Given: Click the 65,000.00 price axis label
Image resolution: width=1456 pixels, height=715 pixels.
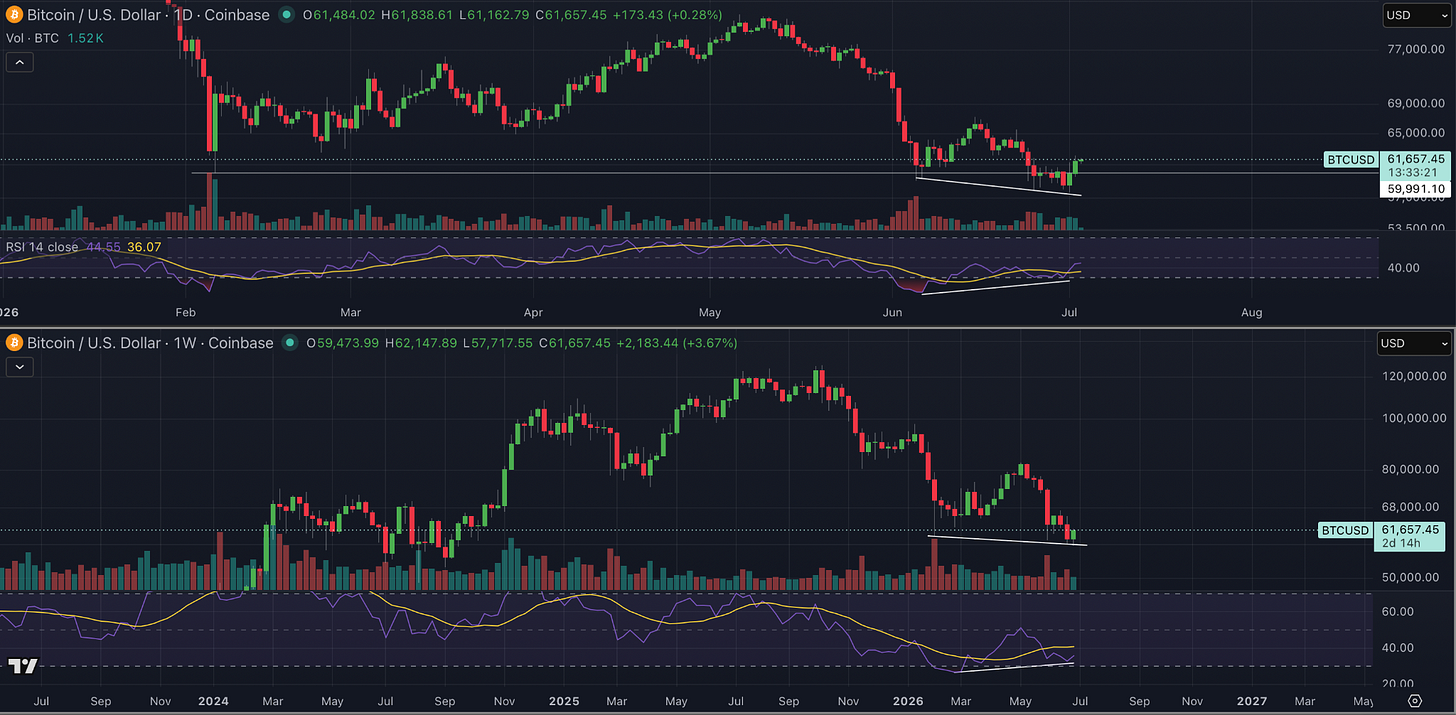Looking at the screenshot, I should tap(1415, 132).
